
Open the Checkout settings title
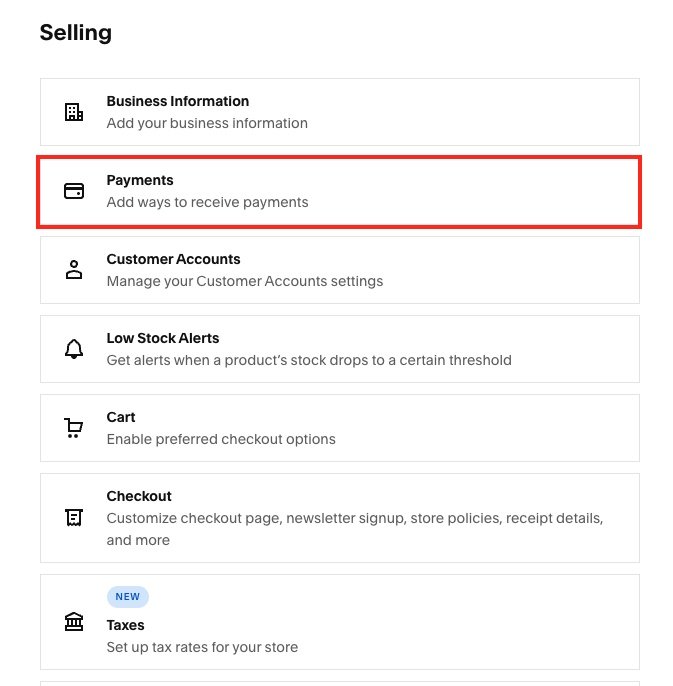point(139,496)
